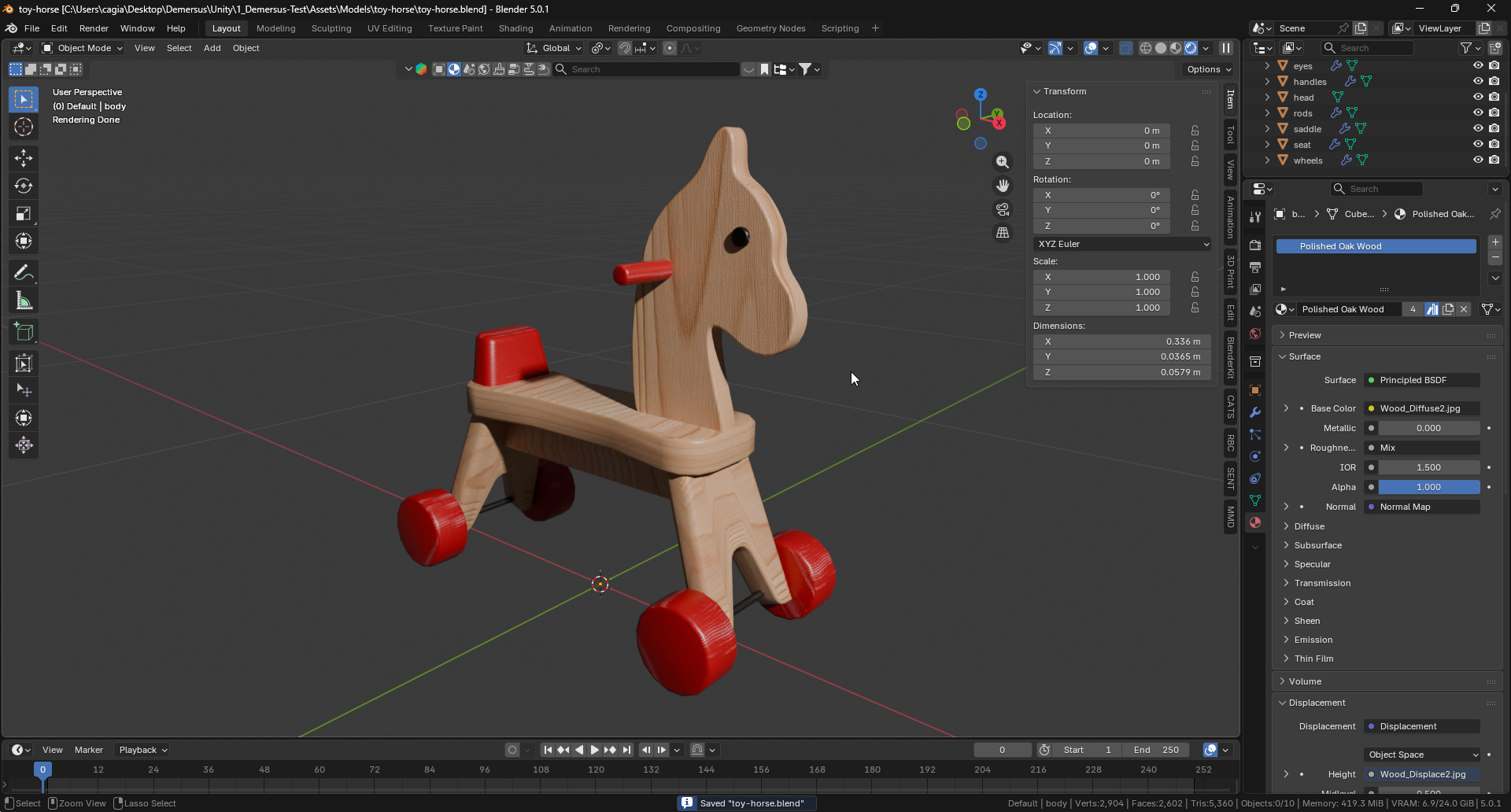This screenshot has height=812, width=1511.
Task: Expand the rods object in outliner
Action: point(1267,113)
